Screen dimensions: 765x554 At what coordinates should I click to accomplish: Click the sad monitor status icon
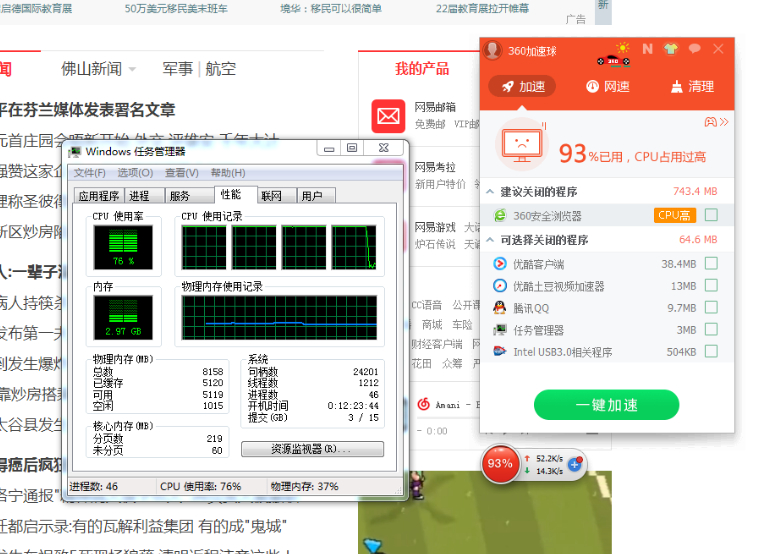(522, 144)
